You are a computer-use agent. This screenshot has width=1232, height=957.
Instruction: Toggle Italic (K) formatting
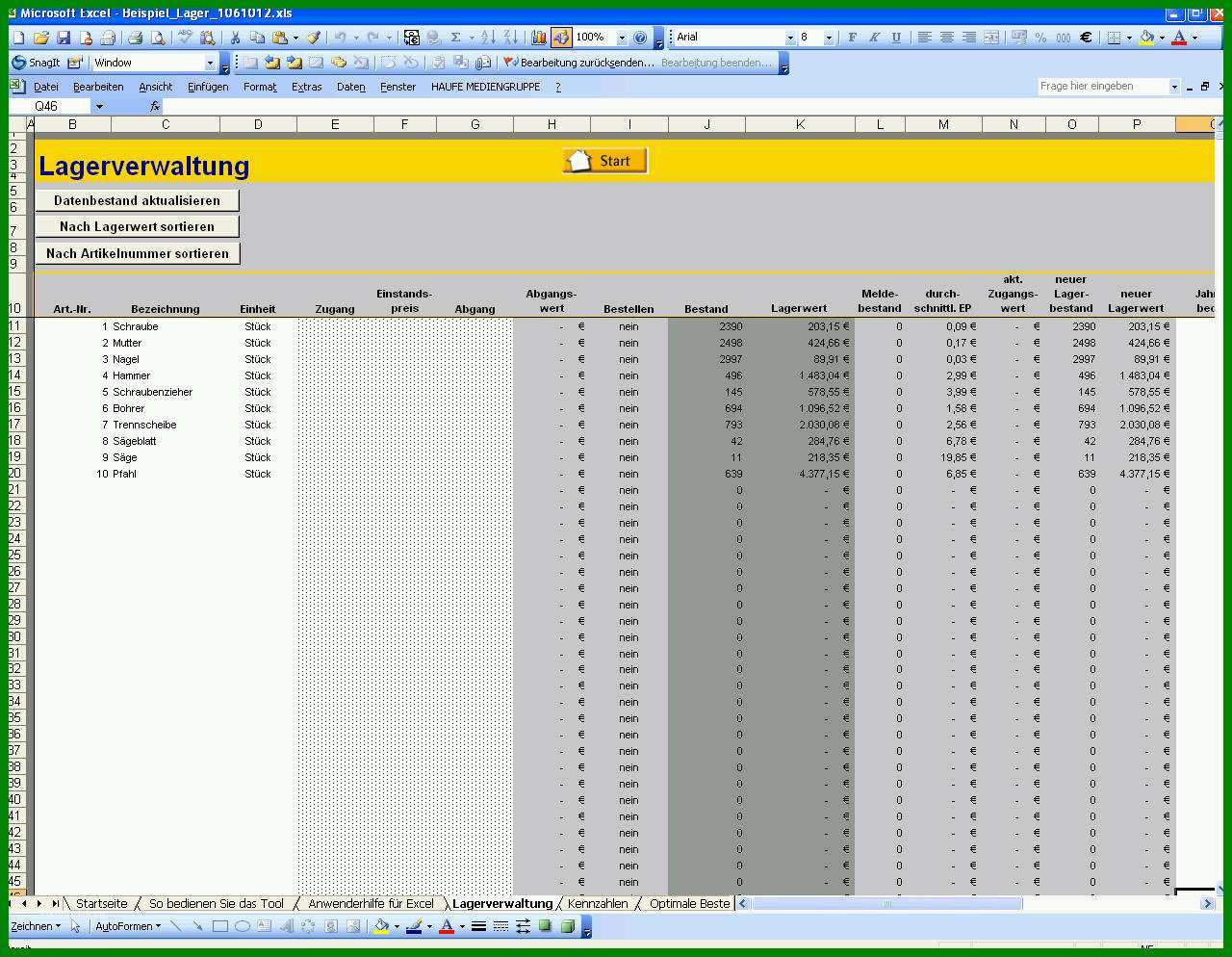(x=874, y=38)
